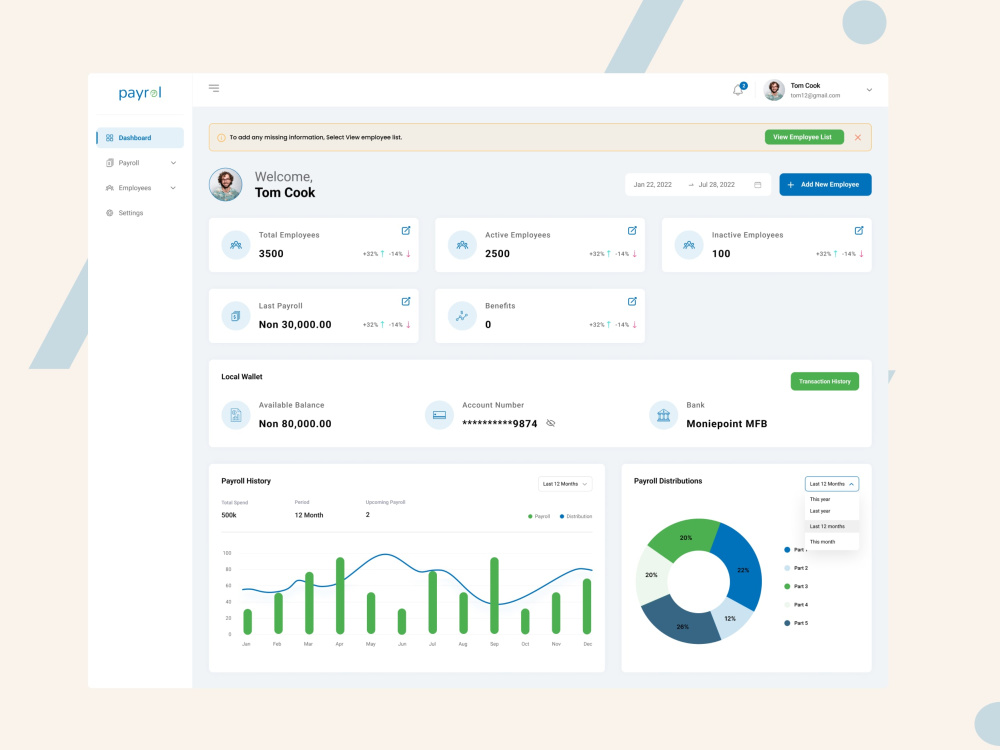
Task: Click View Employee List button
Action: 804,137
